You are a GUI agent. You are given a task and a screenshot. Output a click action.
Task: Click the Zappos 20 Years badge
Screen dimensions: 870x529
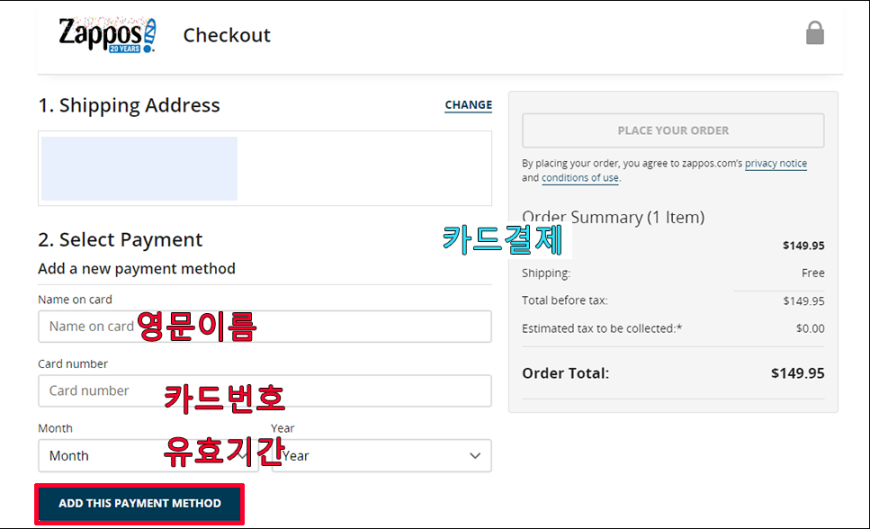[125, 49]
